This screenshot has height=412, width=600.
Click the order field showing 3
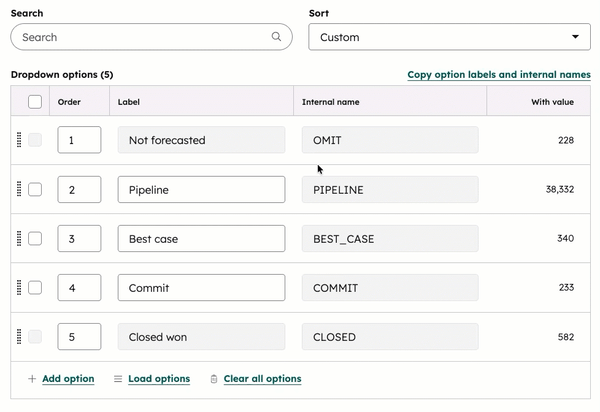pyautogui.click(x=79, y=238)
